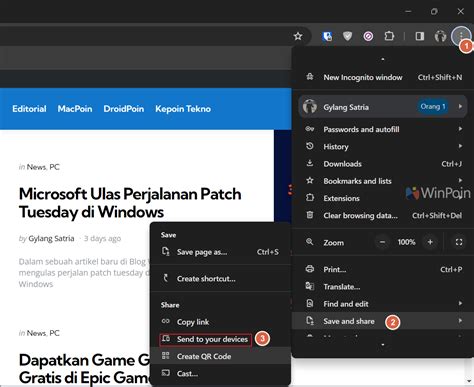Click the menu scroll-down arrow
The height and width of the screenshot is (387, 474).
pos(383,345)
